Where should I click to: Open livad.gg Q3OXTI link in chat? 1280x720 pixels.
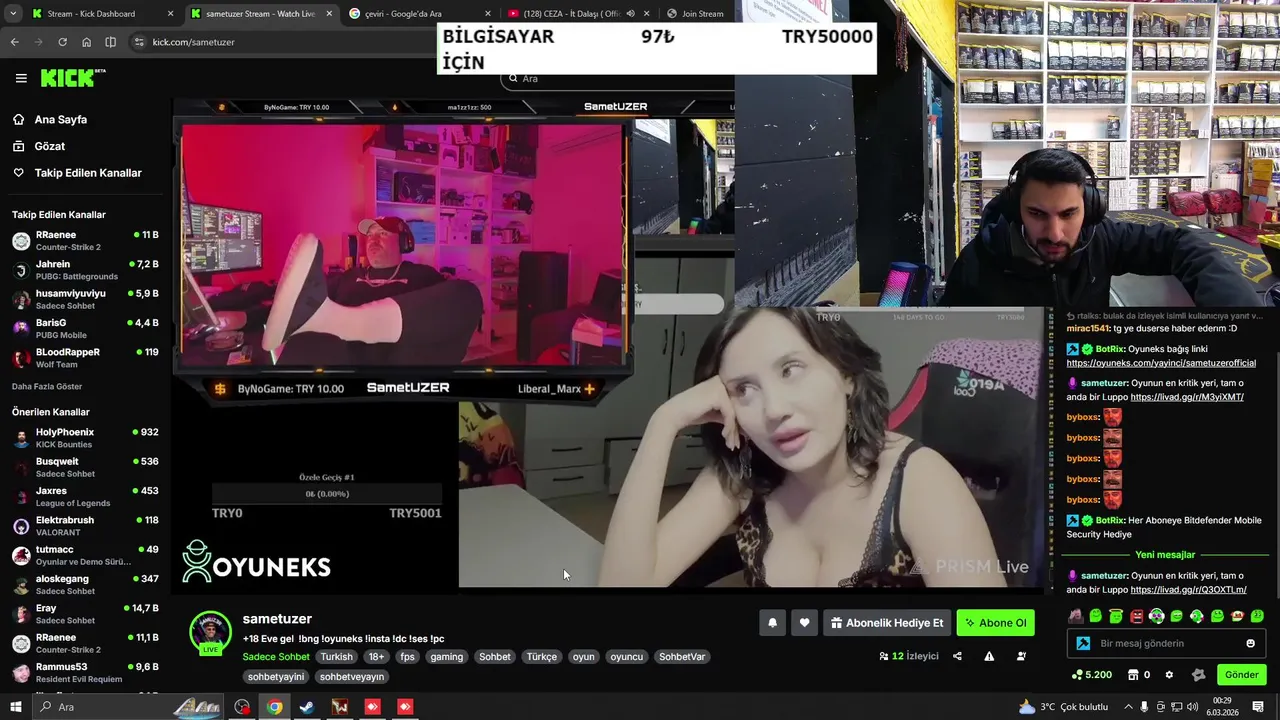click(x=1188, y=590)
